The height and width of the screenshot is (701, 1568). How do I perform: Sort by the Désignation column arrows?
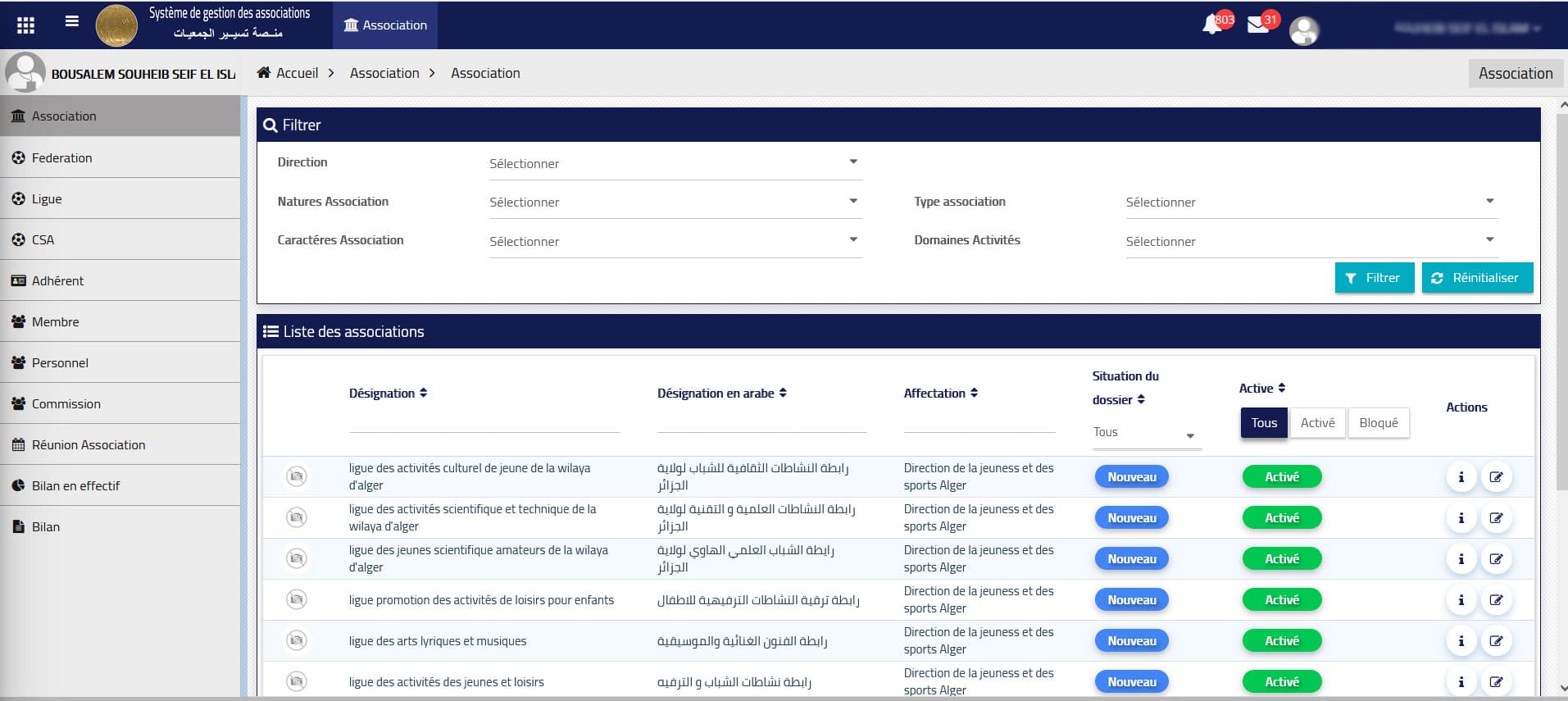pyautogui.click(x=424, y=394)
